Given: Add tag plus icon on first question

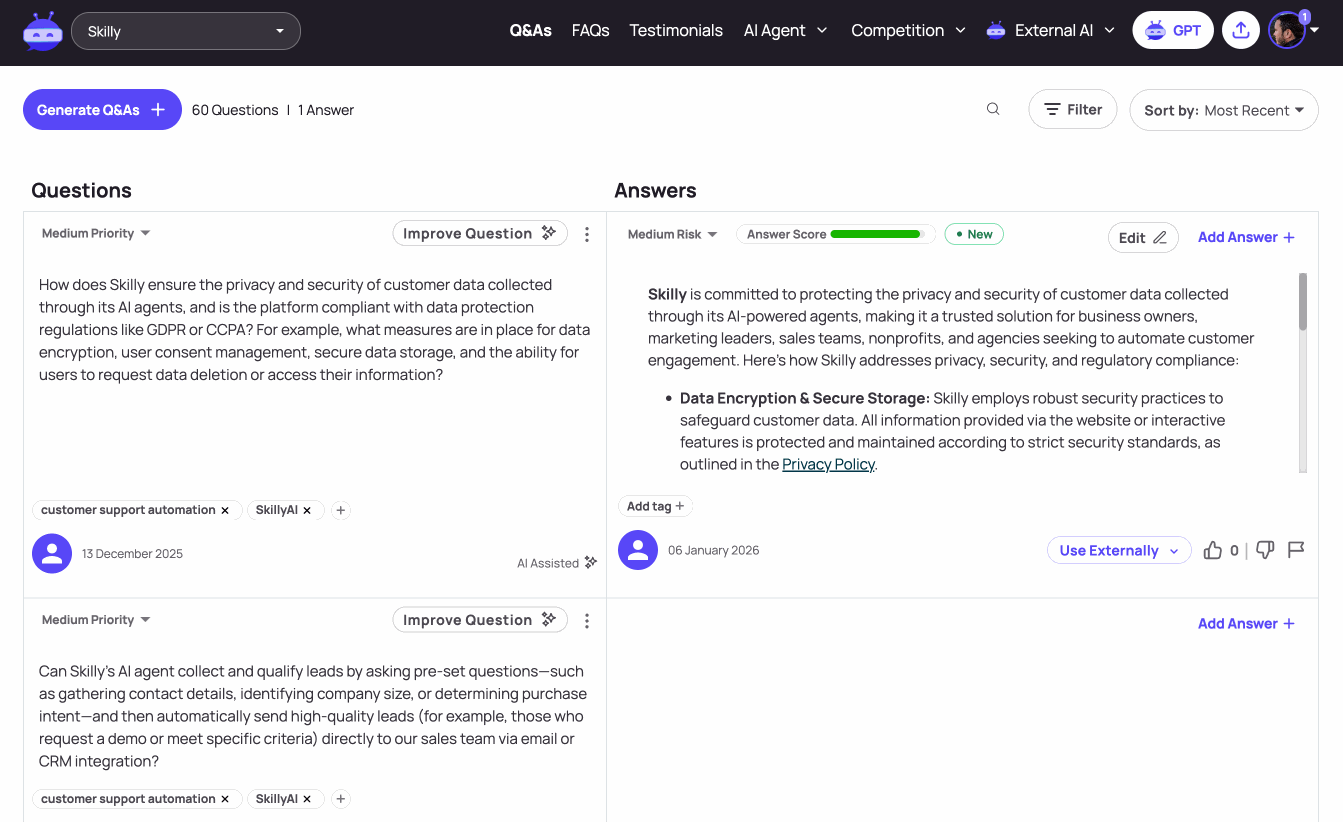Looking at the screenshot, I should pyautogui.click(x=340, y=510).
